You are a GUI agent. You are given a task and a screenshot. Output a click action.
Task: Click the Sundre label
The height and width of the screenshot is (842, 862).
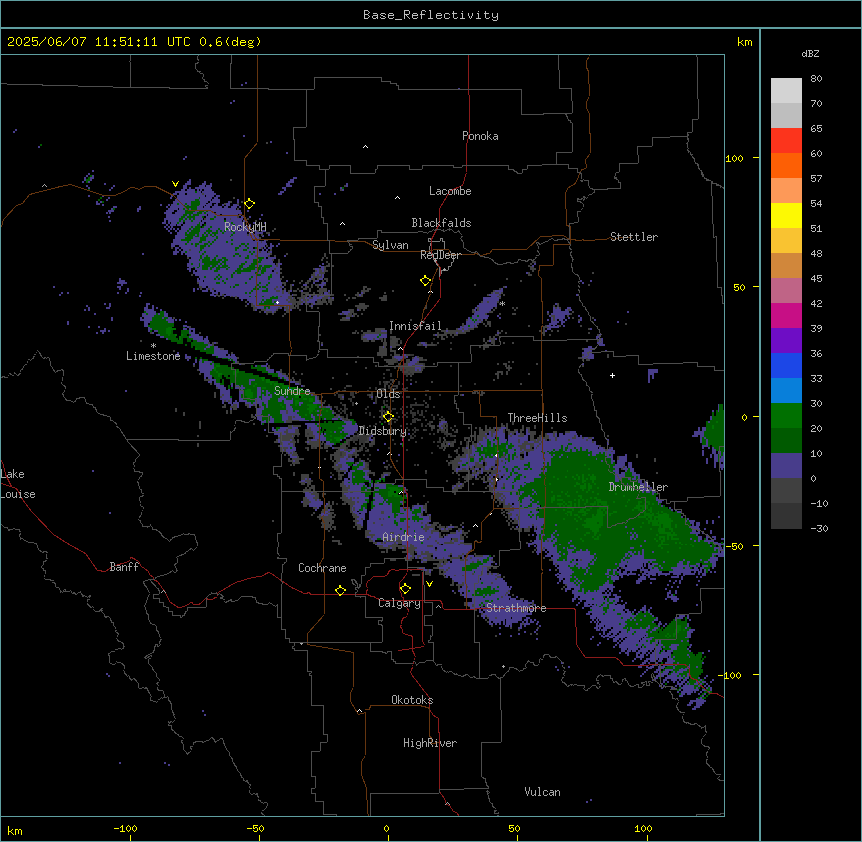[x=292, y=391]
